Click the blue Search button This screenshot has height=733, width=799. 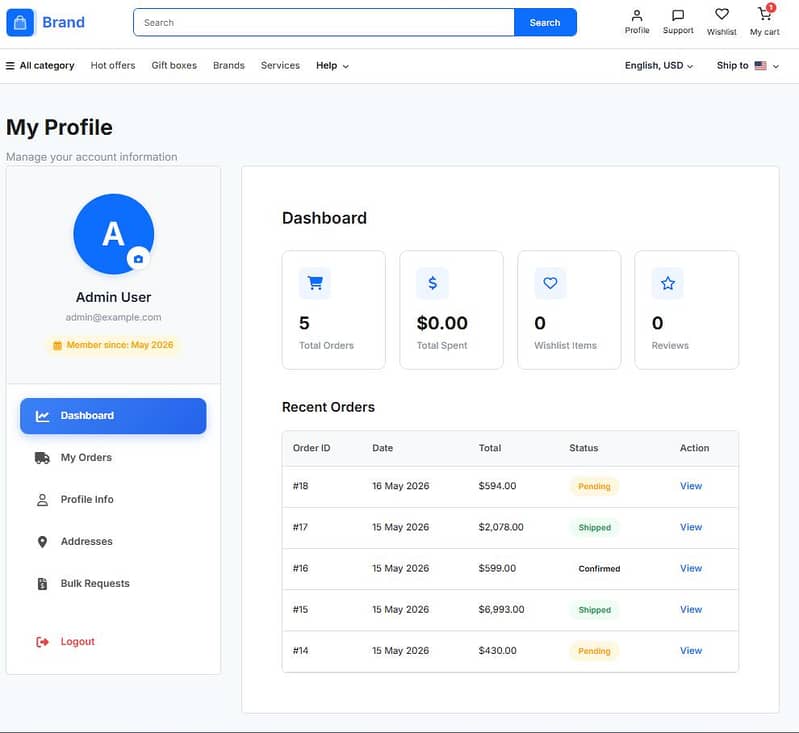[545, 22]
